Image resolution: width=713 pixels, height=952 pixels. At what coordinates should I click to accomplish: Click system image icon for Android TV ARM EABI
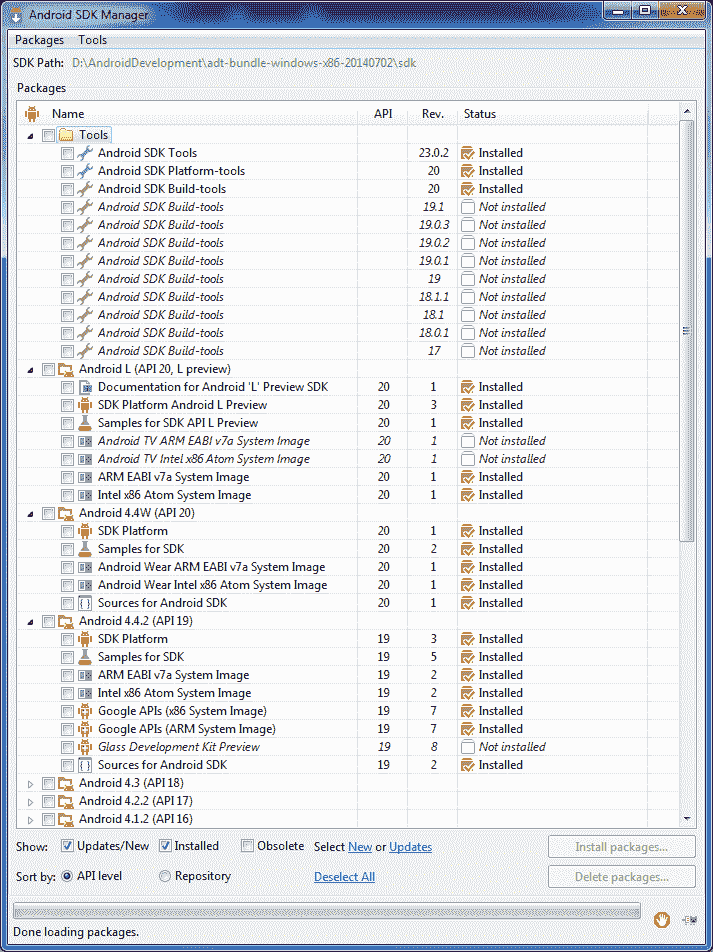tap(85, 441)
